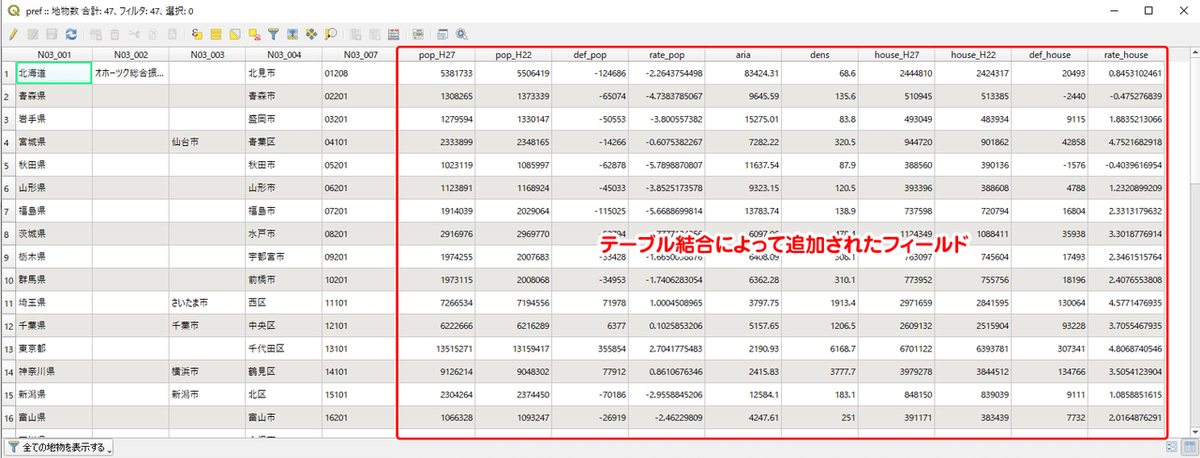This screenshot has height=458, width=1200.
Task: Click the rate_pop column header
Action: (x=666, y=54)
